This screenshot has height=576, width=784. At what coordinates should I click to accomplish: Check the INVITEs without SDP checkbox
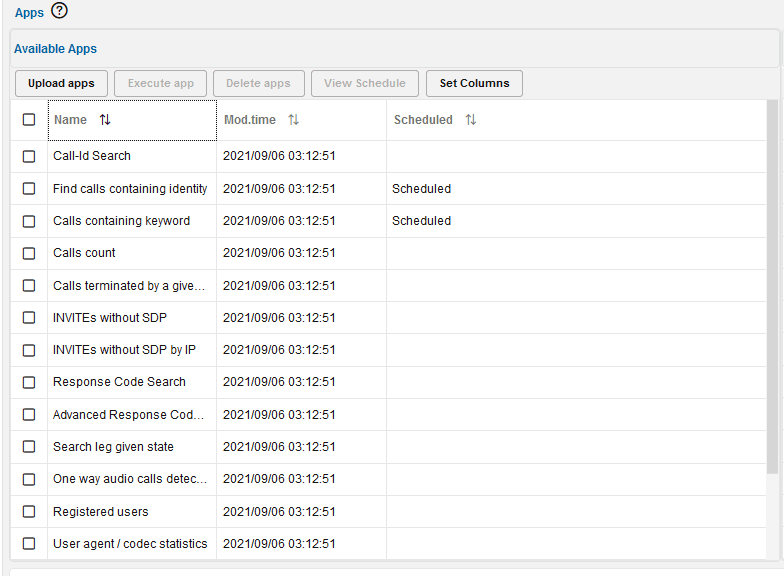click(x=29, y=318)
